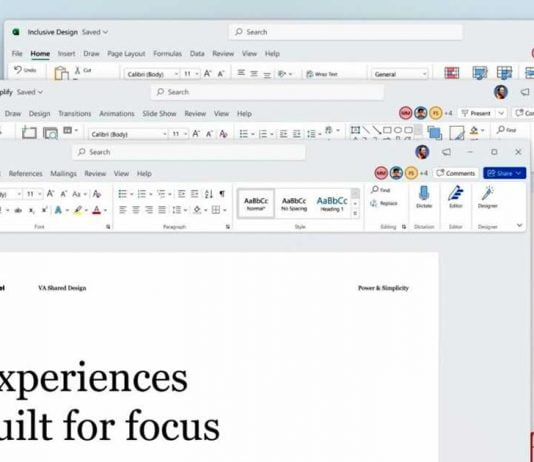Click Clear Formatting icon in PowerPoint ribbon
Screen dimensions: 534x462
pyautogui.click(x=223, y=134)
